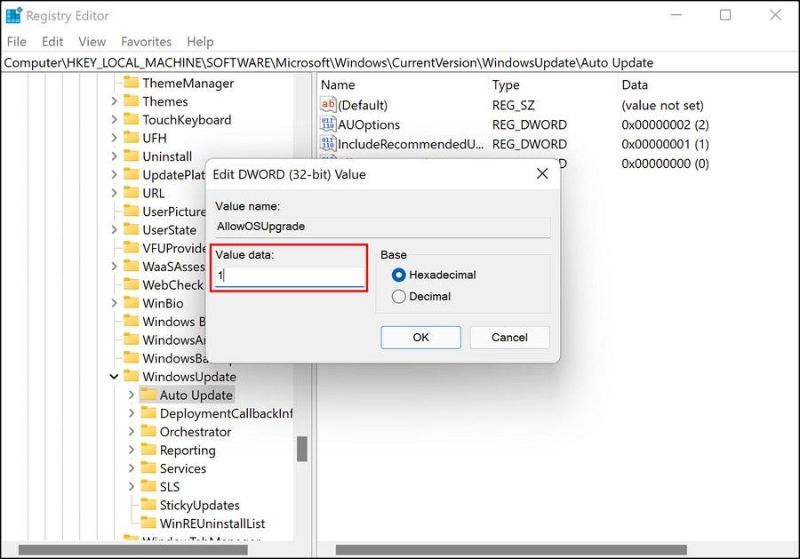Cancel the Edit DWORD dialog
Viewport: 800px width, 559px height.
(509, 337)
